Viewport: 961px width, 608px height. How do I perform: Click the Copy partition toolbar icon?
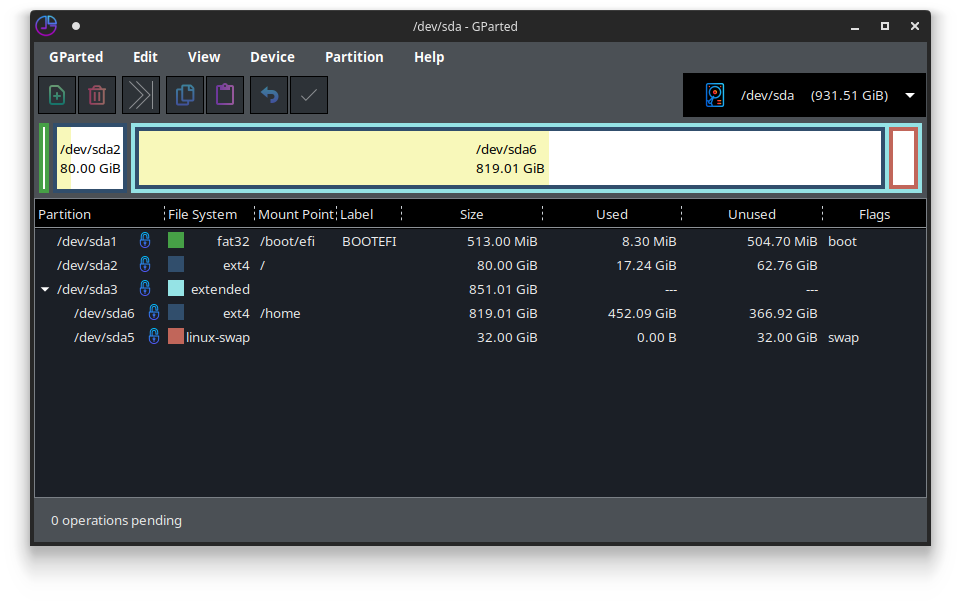185,95
